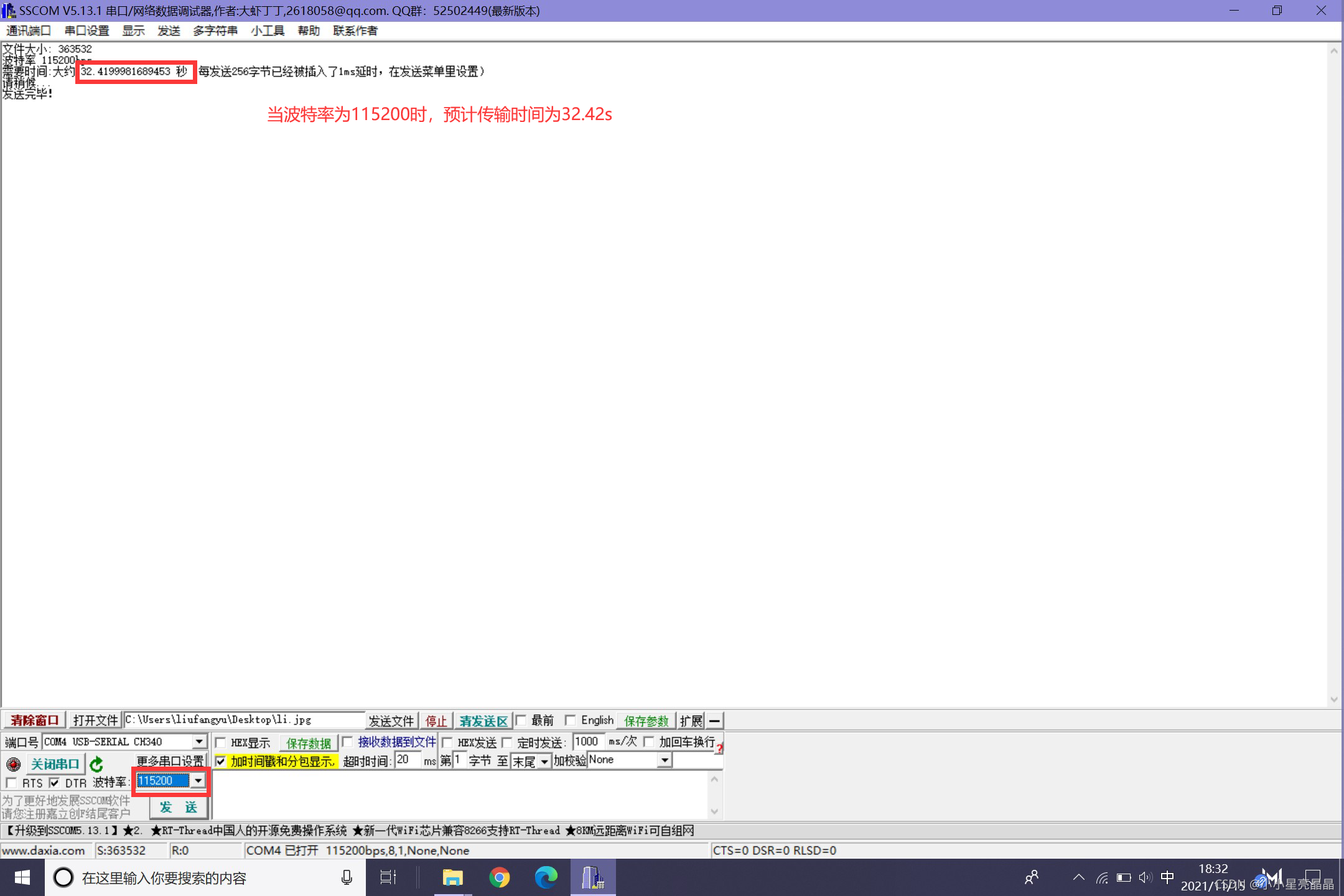
Task: Click the 发送文件 button
Action: point(391,721)
